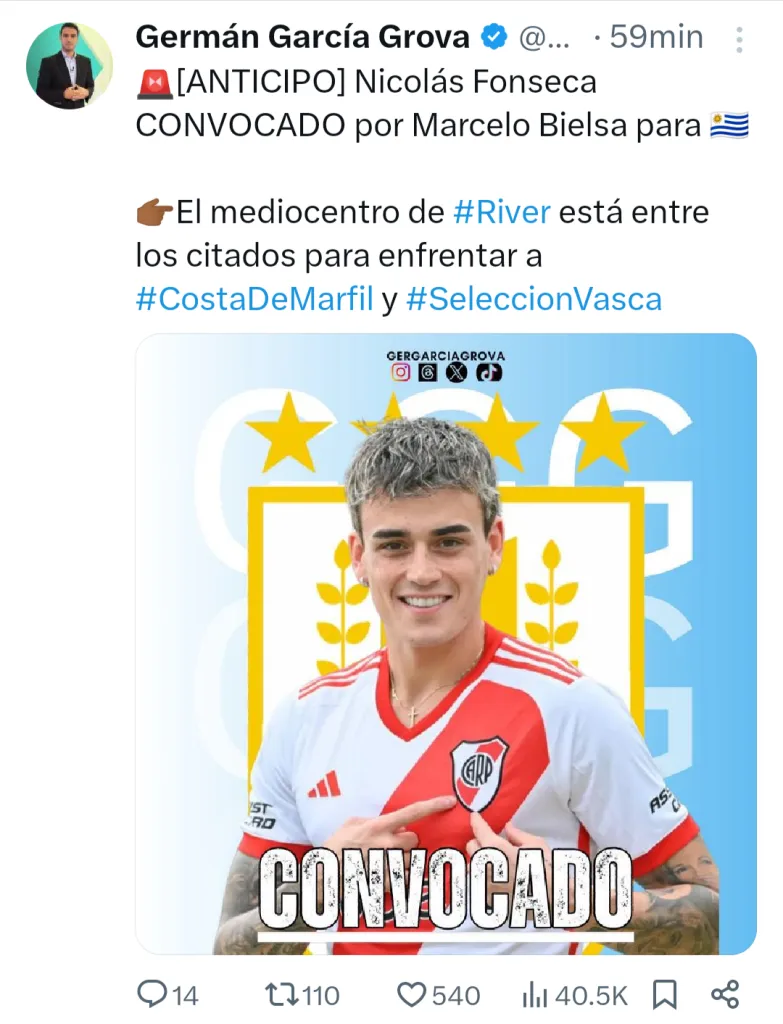The height and width of the screenshot is (1024, 783).
Task: Open the three-dot more options menu
Action: 739,40
